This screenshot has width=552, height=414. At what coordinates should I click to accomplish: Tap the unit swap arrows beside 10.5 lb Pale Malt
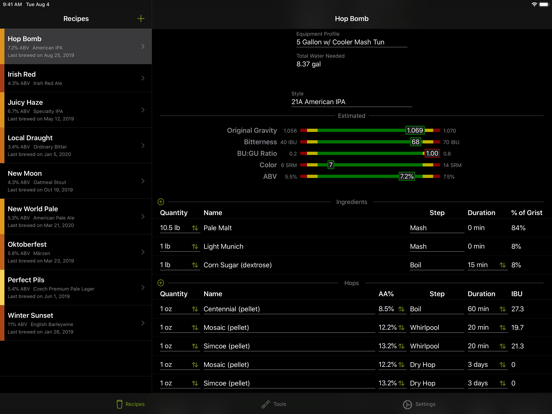pos(195,228)
